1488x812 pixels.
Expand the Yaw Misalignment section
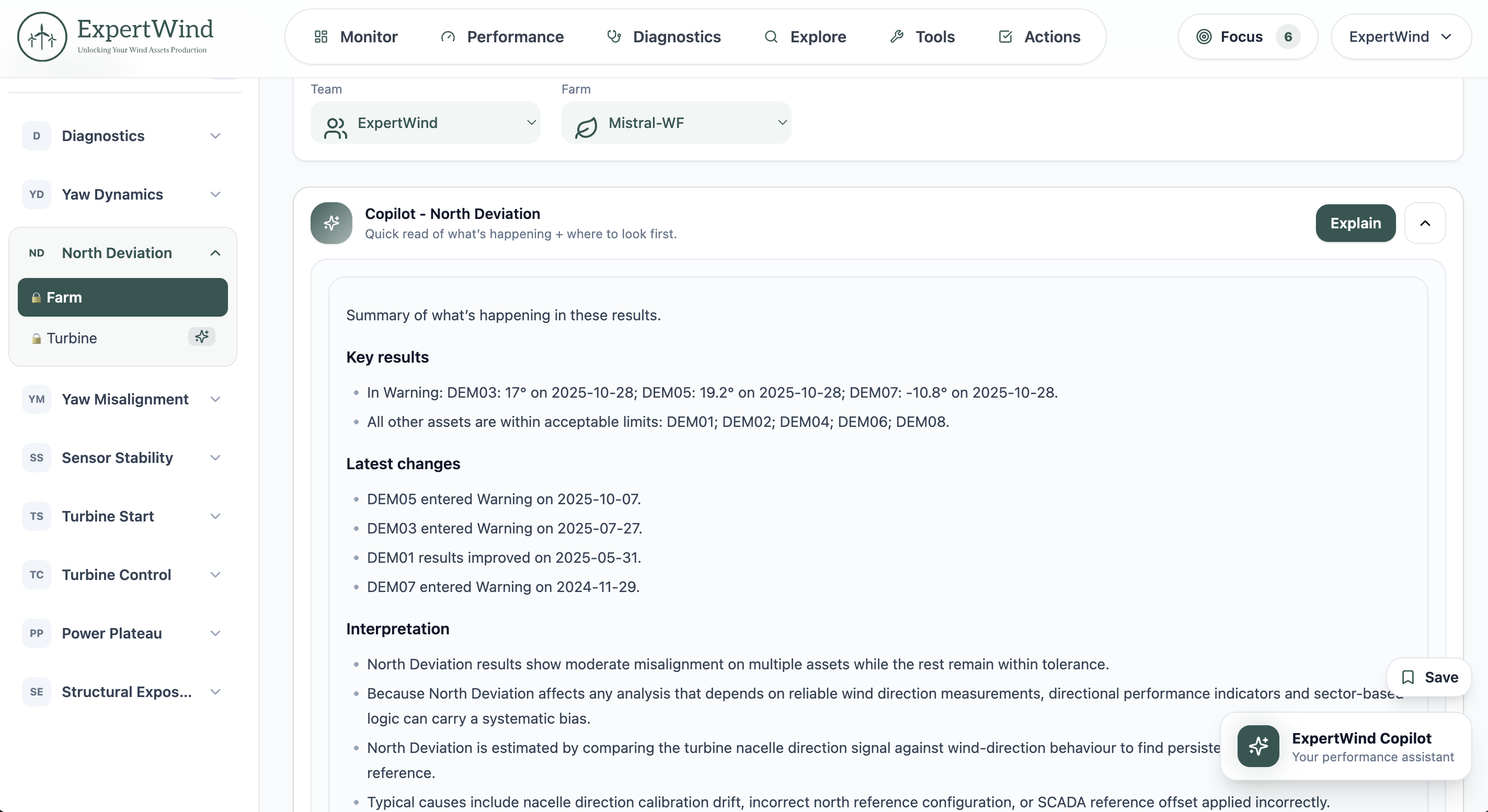[x=215, y=399]
